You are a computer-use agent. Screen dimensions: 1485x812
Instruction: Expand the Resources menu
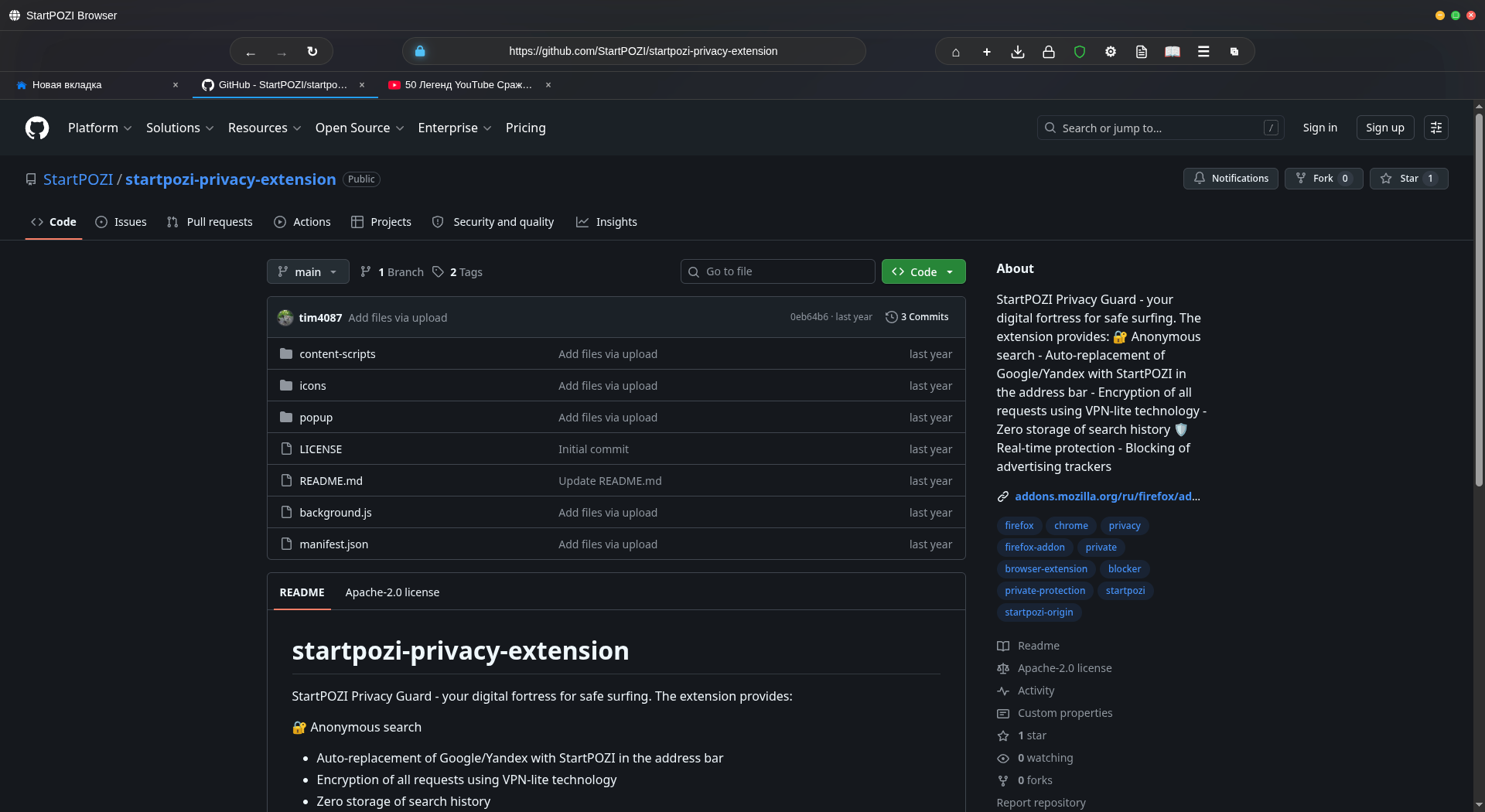click(265, 128)
